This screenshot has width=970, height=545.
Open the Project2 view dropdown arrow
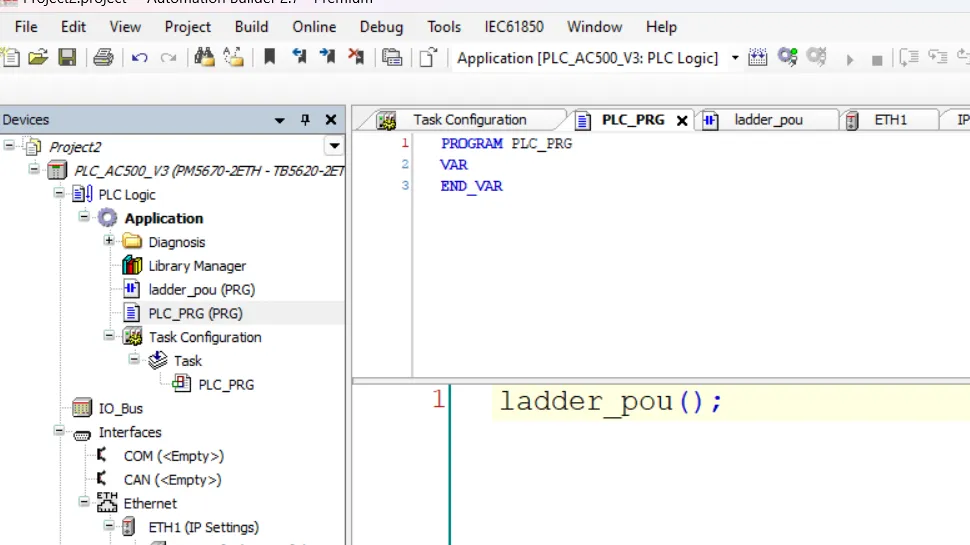[334, 146]
